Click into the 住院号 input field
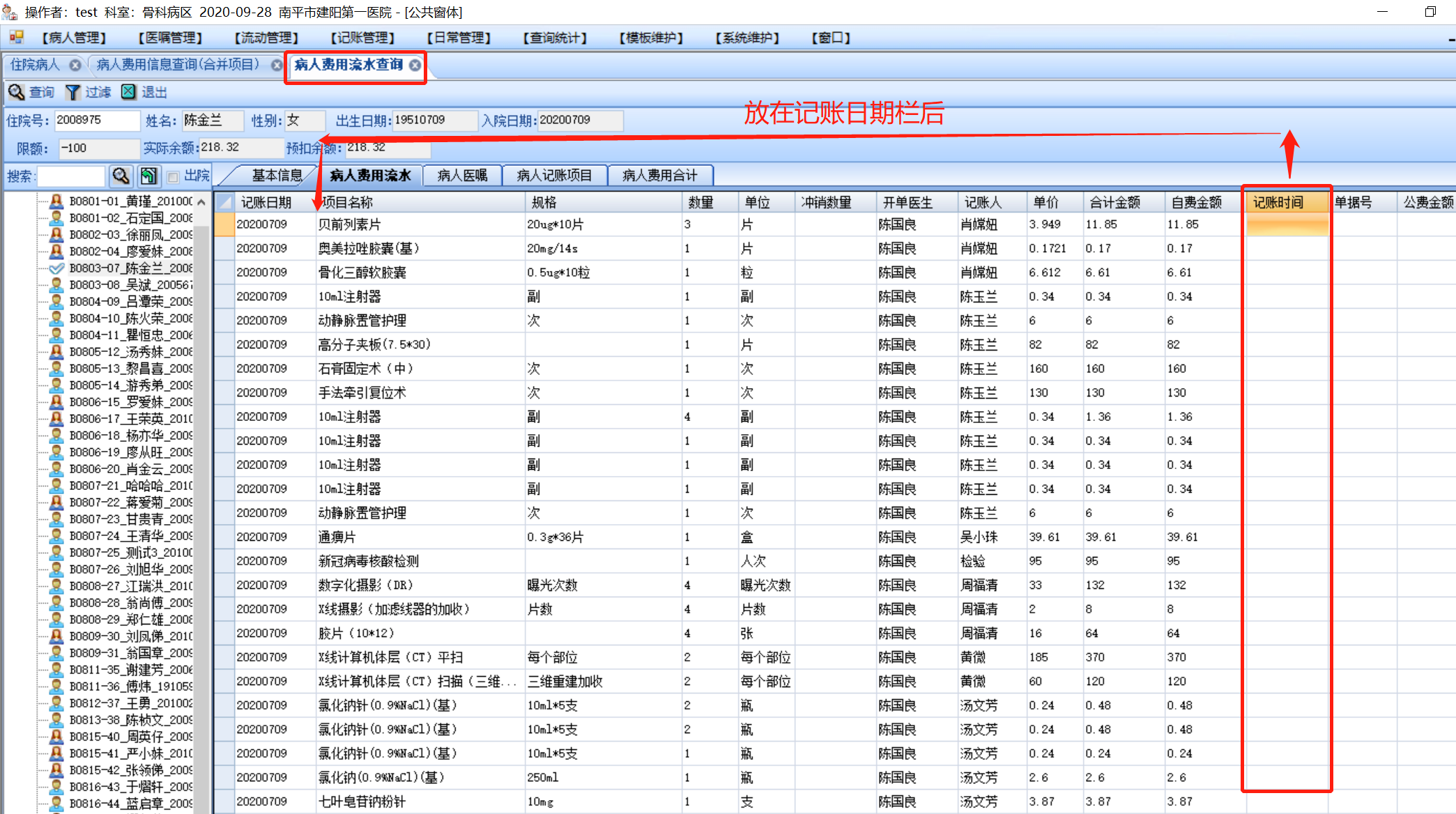 tap(96, 121)
